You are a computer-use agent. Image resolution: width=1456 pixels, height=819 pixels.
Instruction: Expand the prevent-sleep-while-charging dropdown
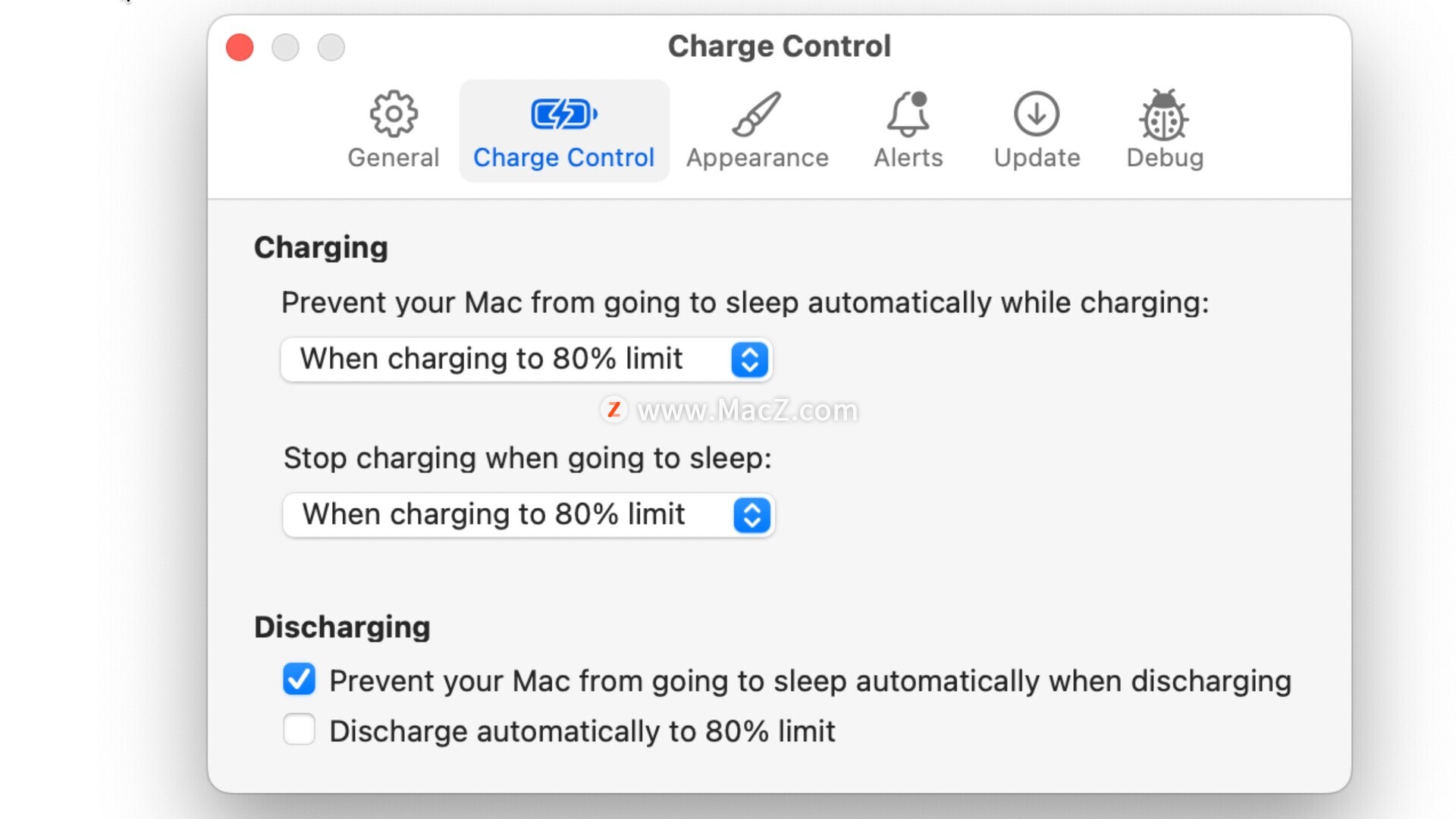(526, 359)
